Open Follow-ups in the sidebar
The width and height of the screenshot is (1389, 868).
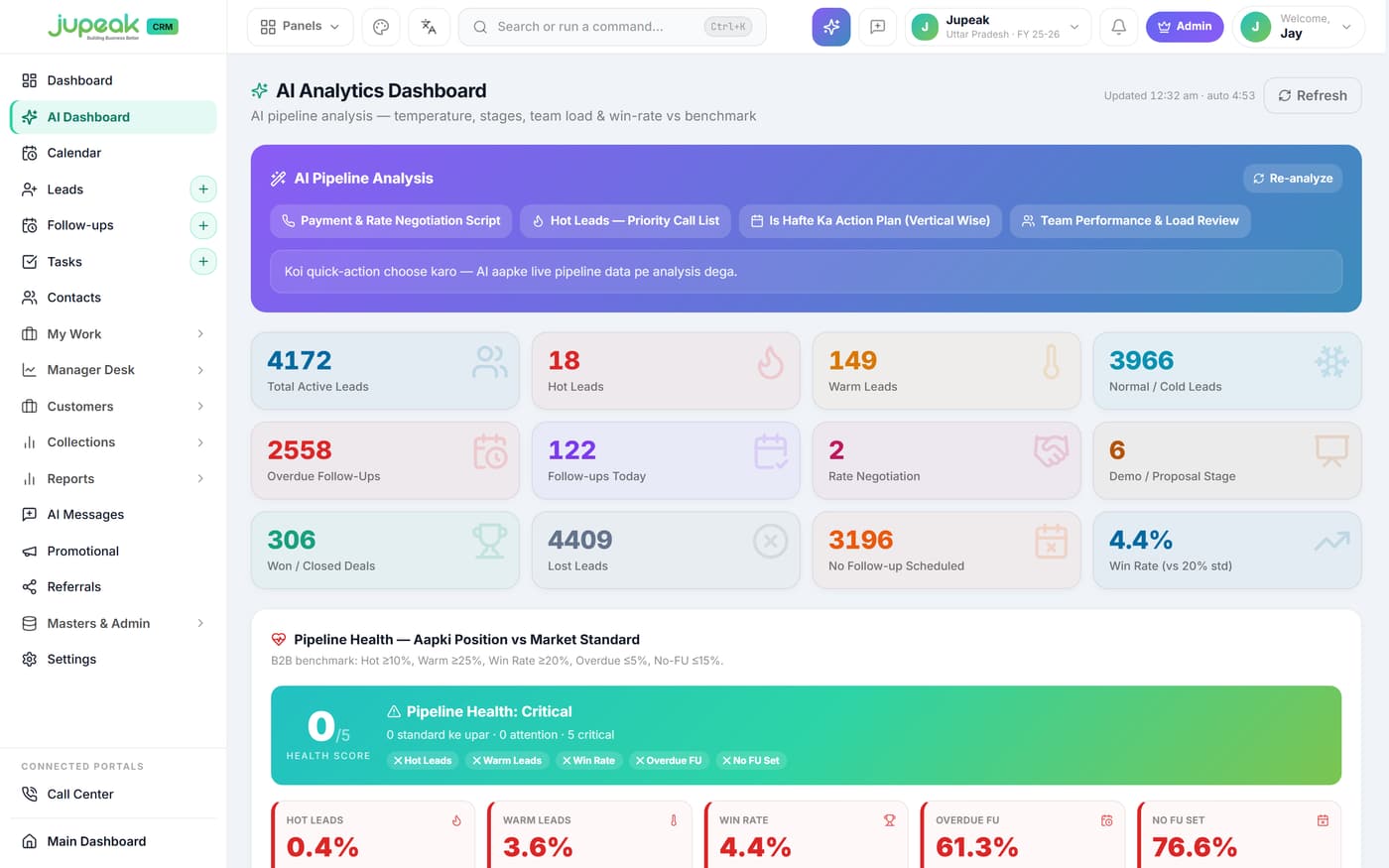click(80, 225)
